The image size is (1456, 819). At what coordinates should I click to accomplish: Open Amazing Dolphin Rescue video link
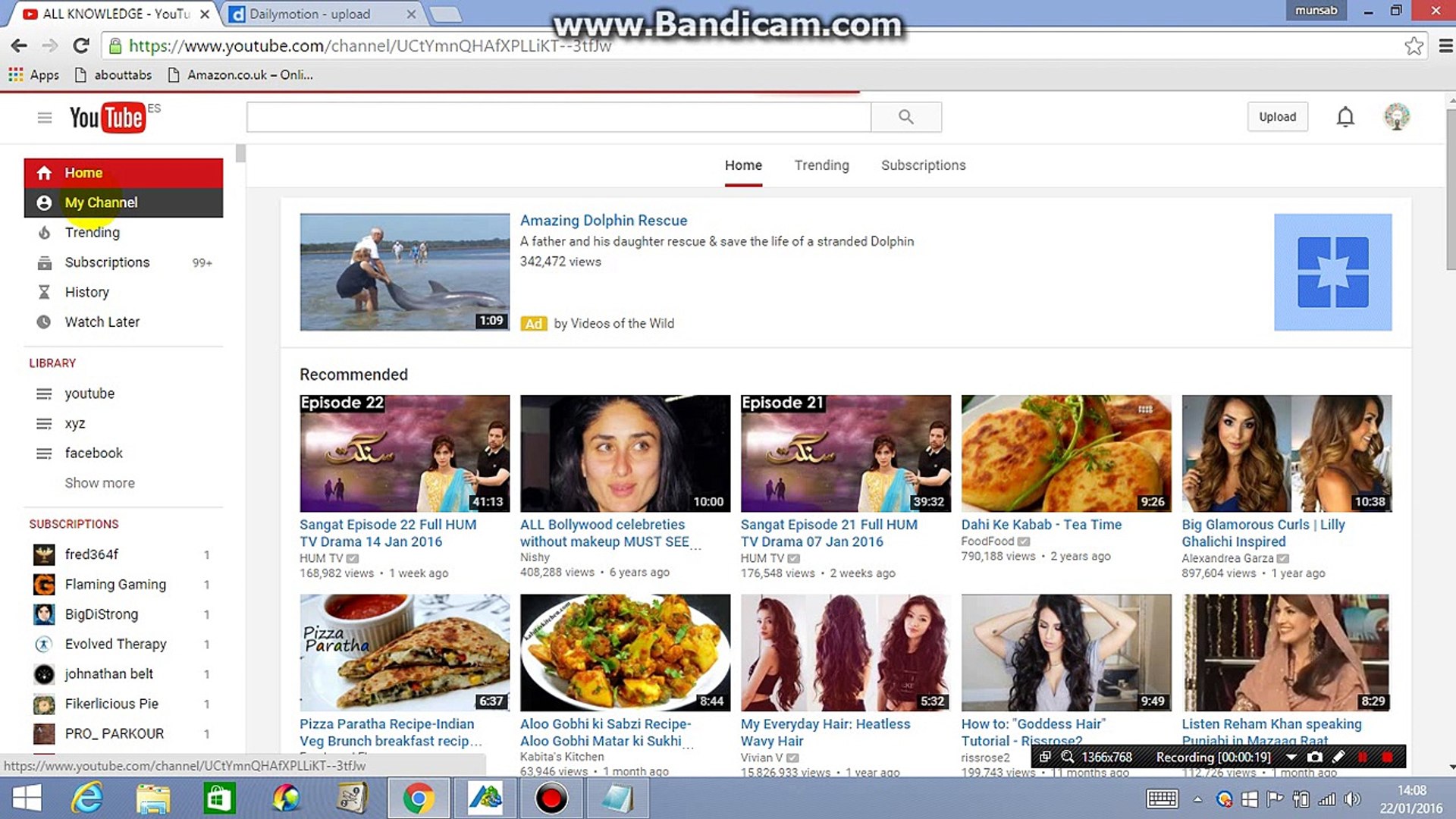603,220
